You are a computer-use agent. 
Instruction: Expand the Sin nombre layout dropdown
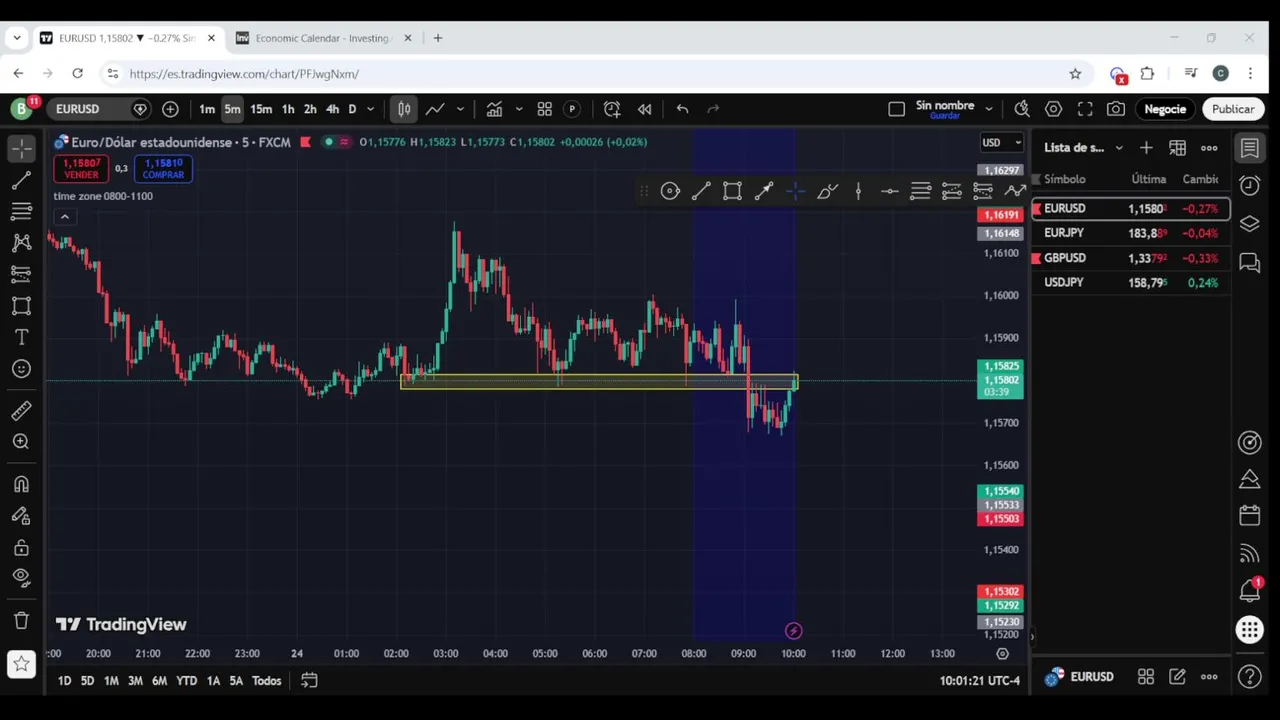[x=988, y=109]
